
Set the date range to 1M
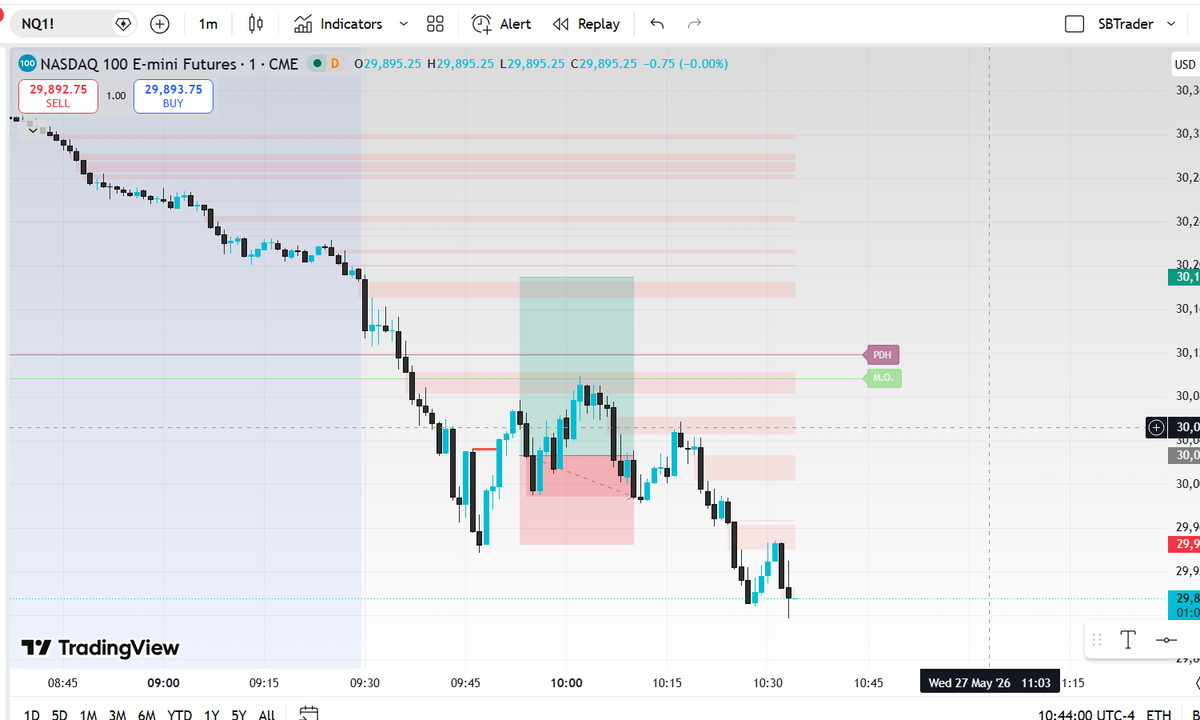click(88, 714)
